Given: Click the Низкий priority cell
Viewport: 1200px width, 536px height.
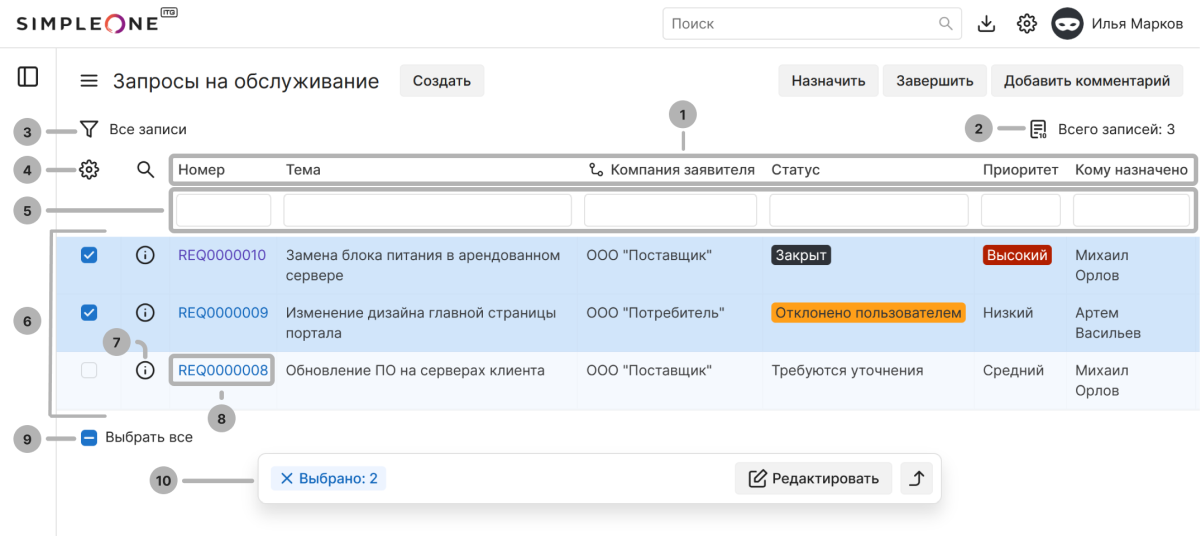Looking at the screenshot, I should pos(1008,313).
